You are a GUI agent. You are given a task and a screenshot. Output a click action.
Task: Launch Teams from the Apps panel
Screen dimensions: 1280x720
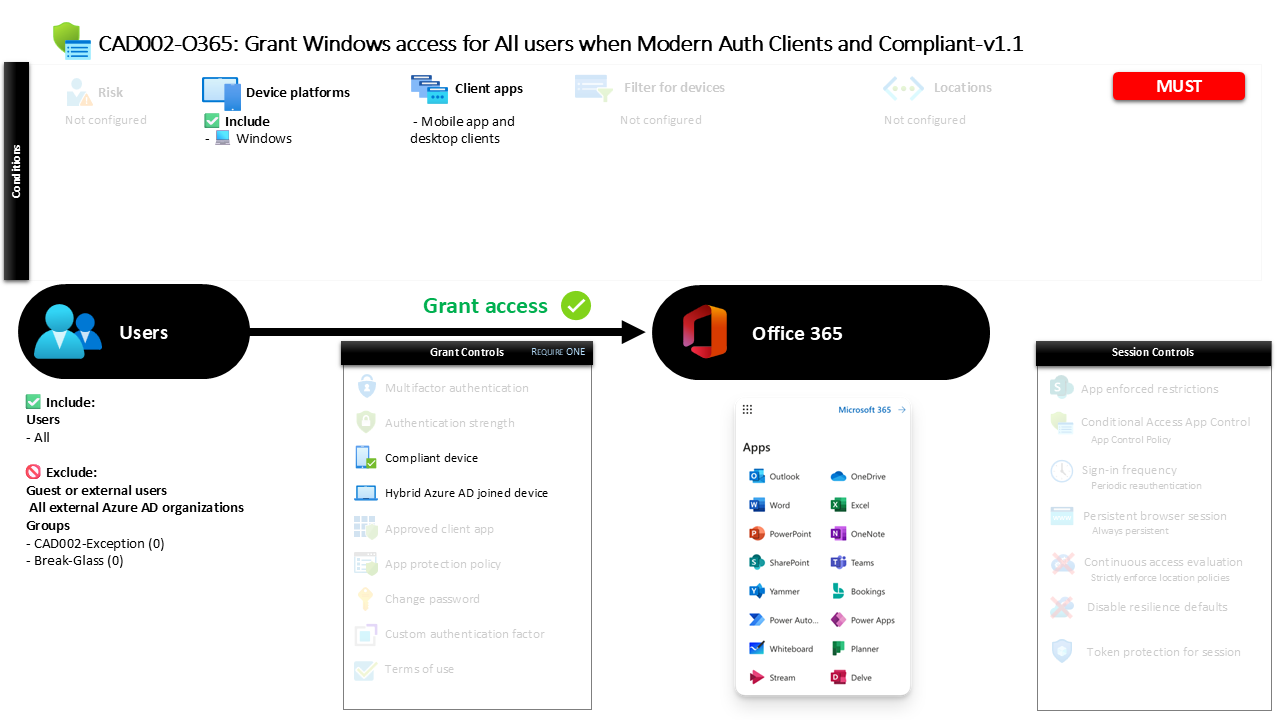(x=836, y=562)
